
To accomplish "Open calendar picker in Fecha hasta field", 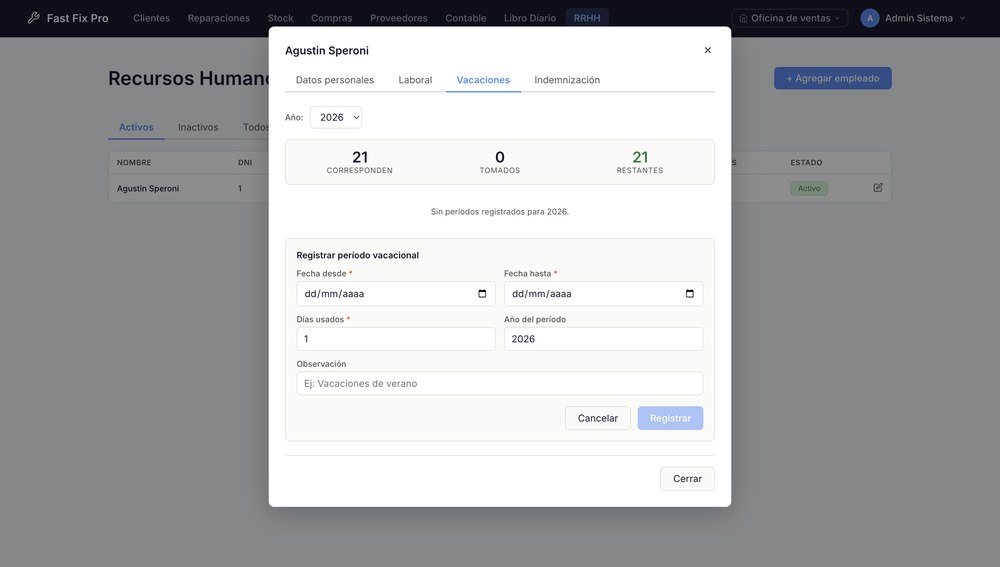I will (x=689, y=293).
